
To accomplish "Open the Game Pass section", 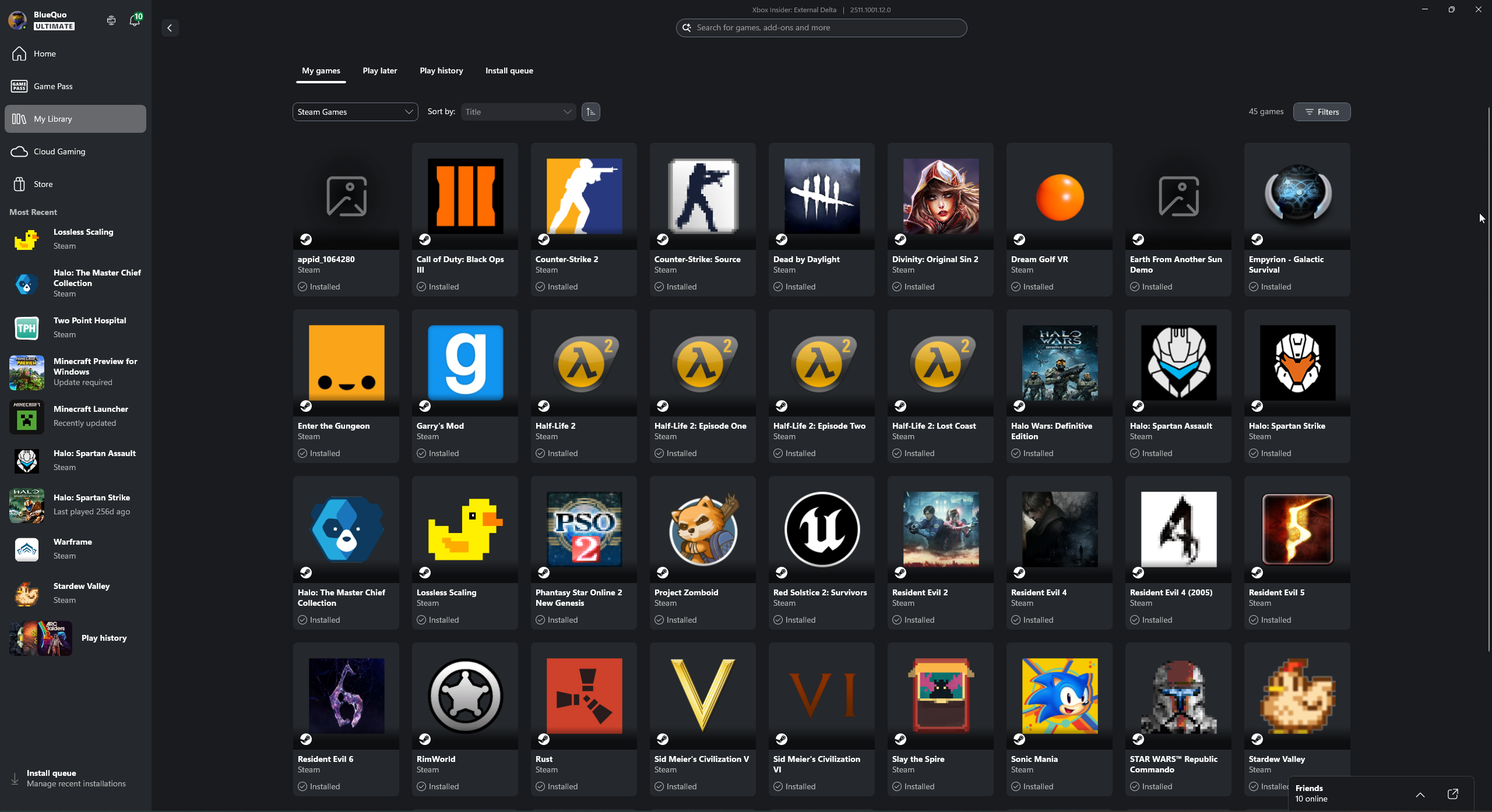I will point(52,86).
